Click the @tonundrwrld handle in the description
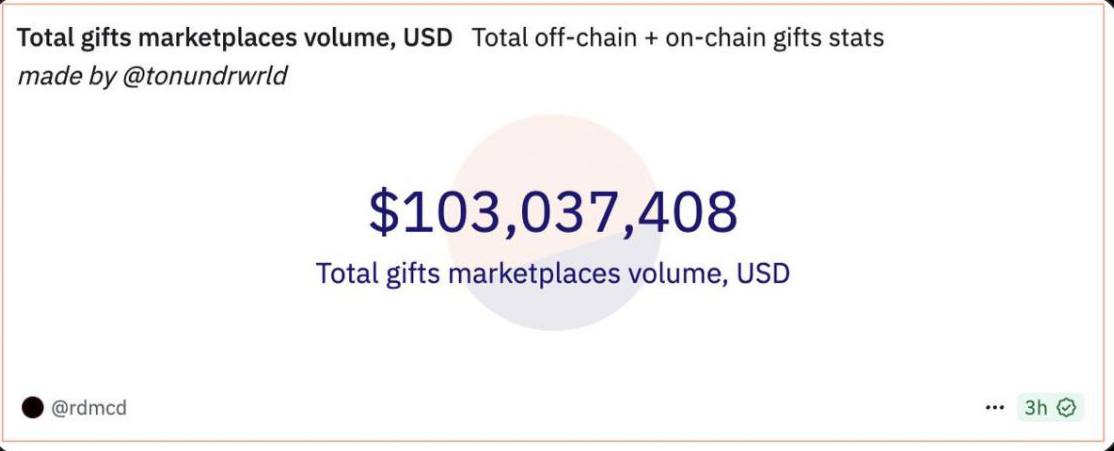The height and width of the screenshot is (451, 1114). [x=205, y=75]
